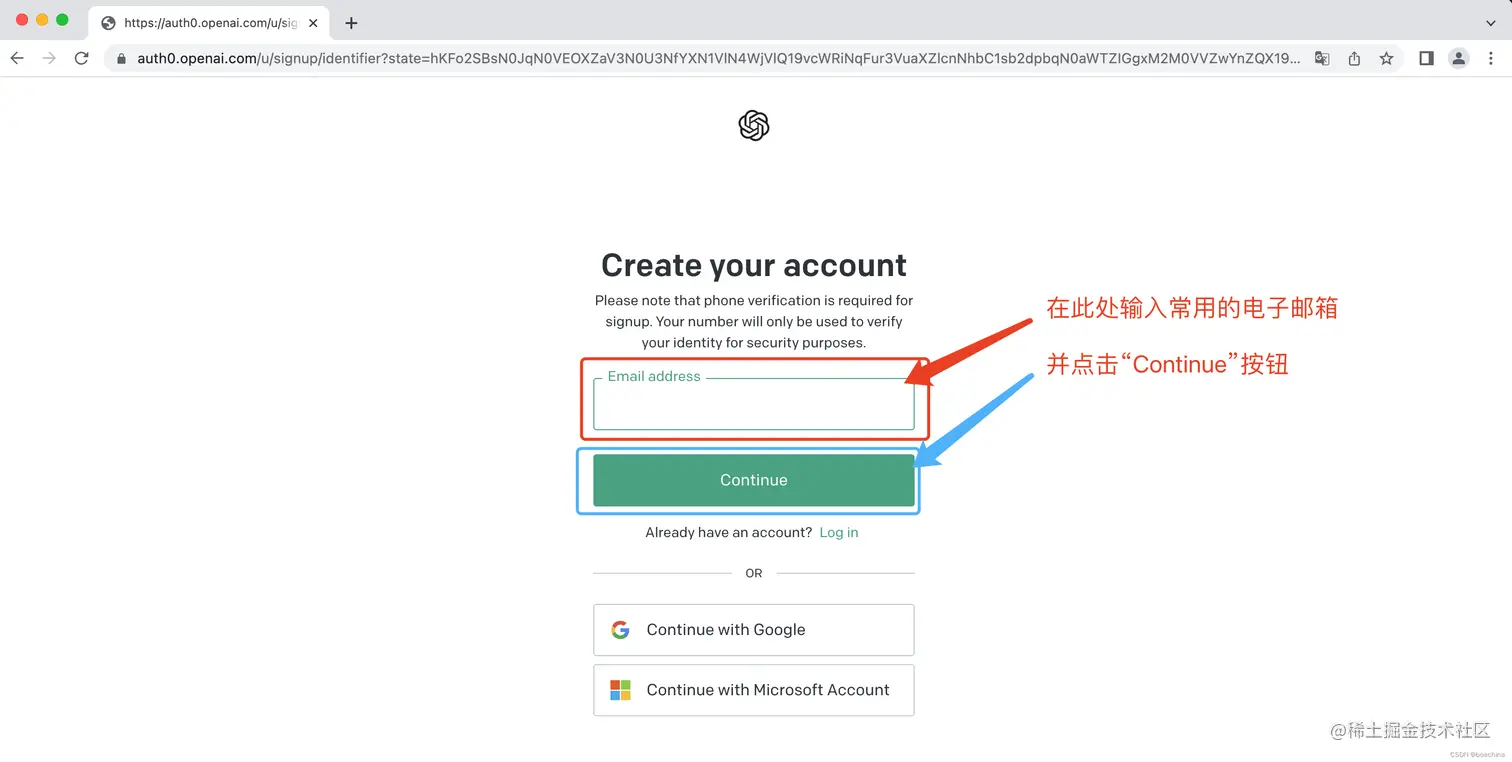Expand the tab search chevron

(x=1490, y=23)
